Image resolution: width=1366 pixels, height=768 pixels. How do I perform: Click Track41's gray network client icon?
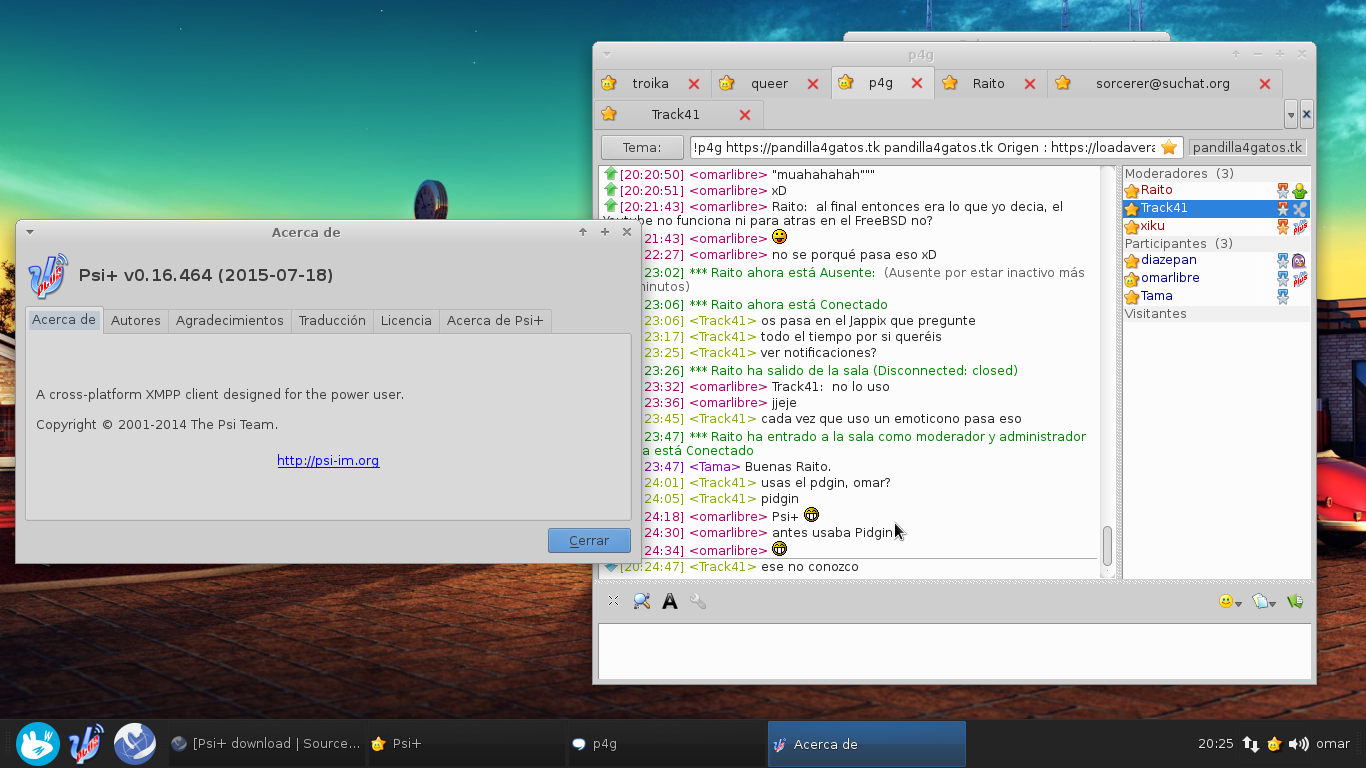coord(1300,209)
